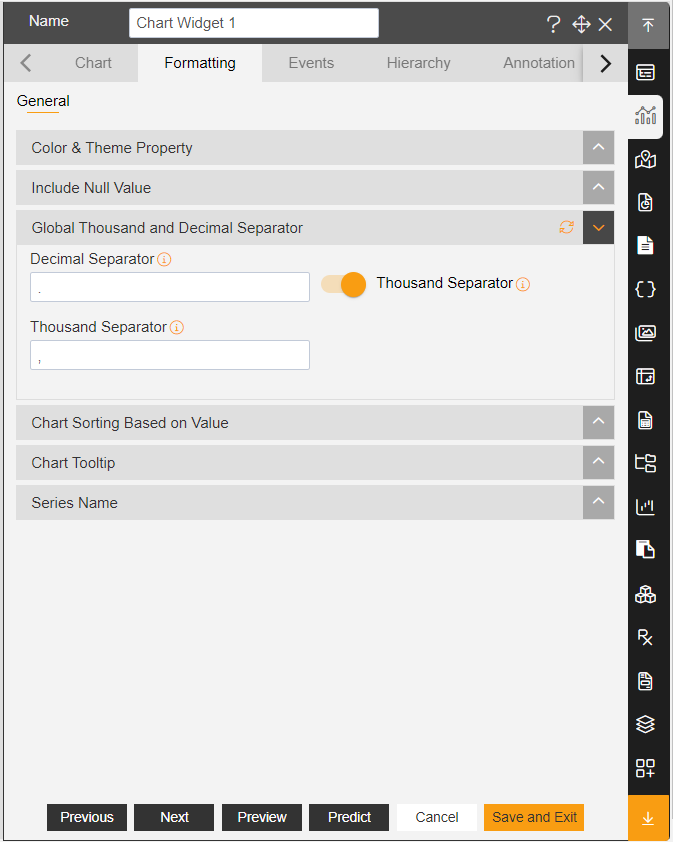Click the Save and Exit button
The width and height of the screenshot is (673, 842).
coord(534,817)
